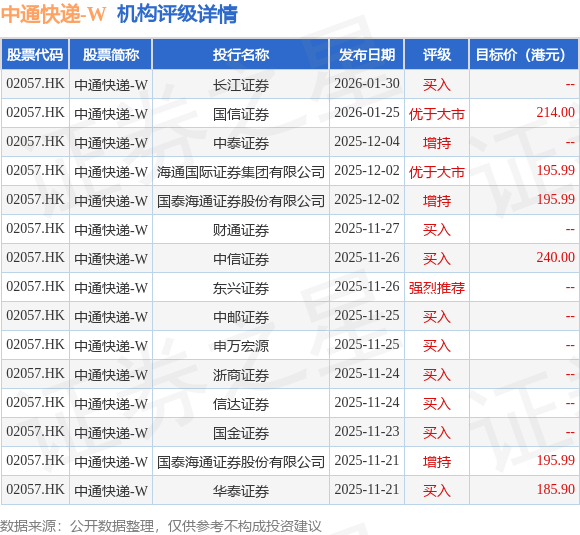Image resolution: width=580 pixels, height=535 pixels.
Task: Click 2025-11-21 in the 华泰证券 row
Action: [367, 489]
